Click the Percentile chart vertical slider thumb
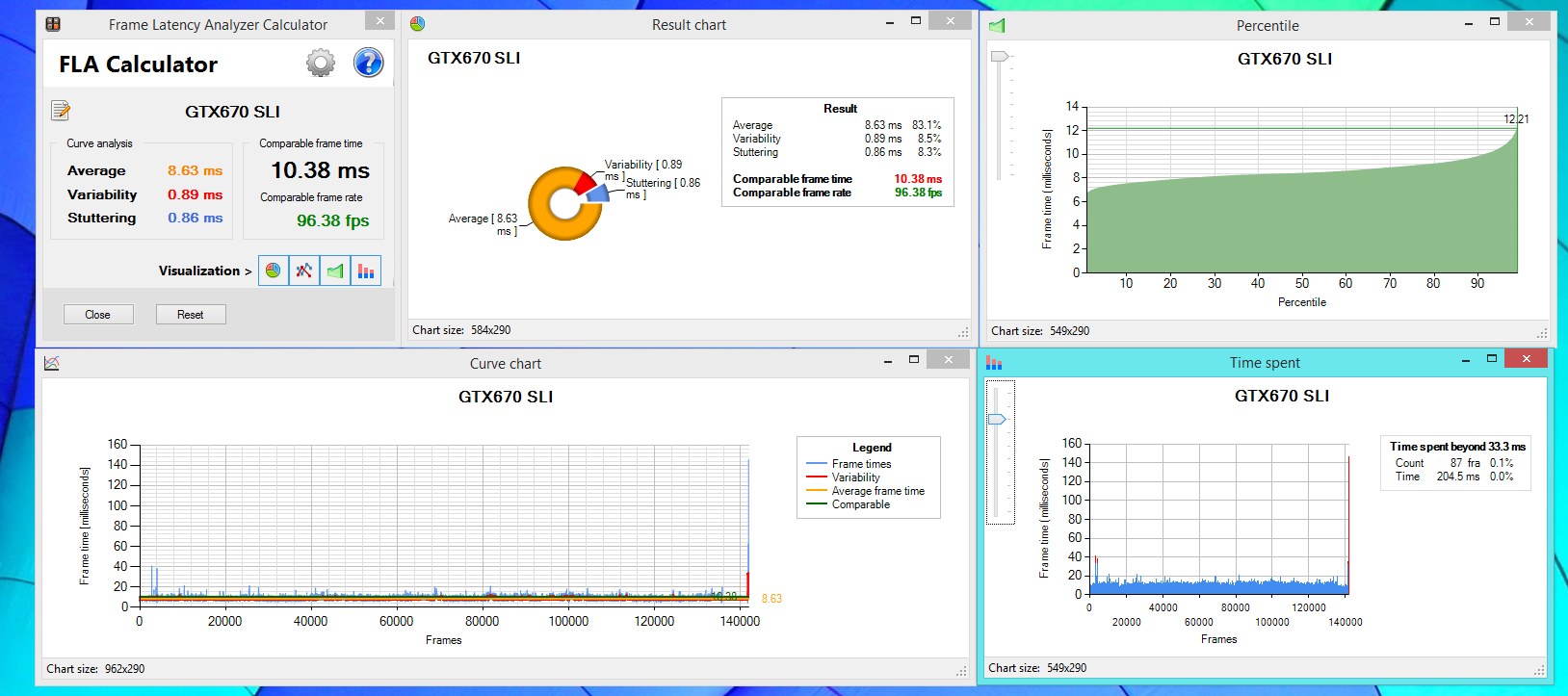Screen dimensions: 1568x696 [1000, 57]
